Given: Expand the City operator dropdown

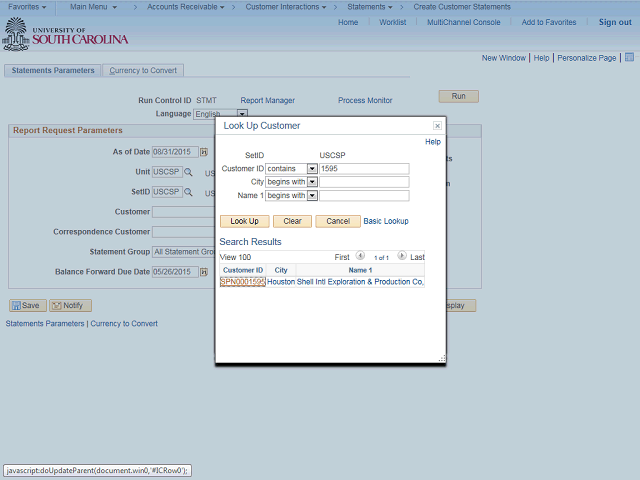Looking at the screenshot, I should pos(312,182).
